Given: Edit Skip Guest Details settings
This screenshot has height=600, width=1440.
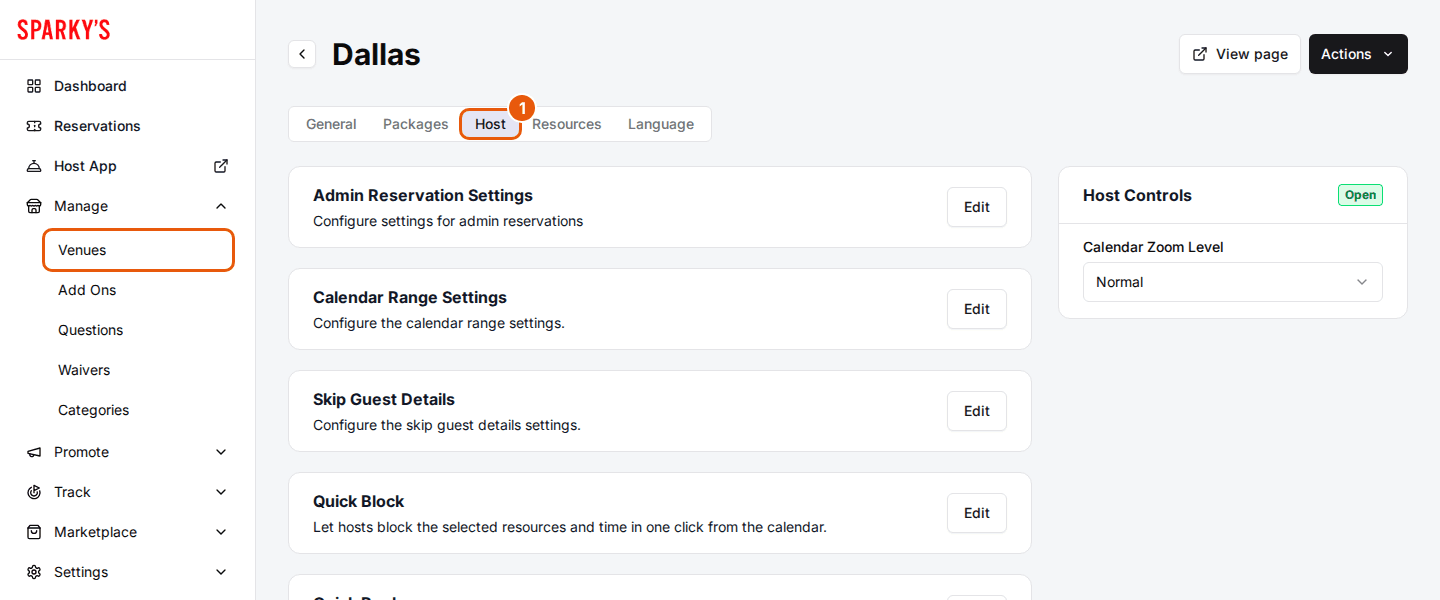Looking at the screenshot, I should [x=976, y=411].
